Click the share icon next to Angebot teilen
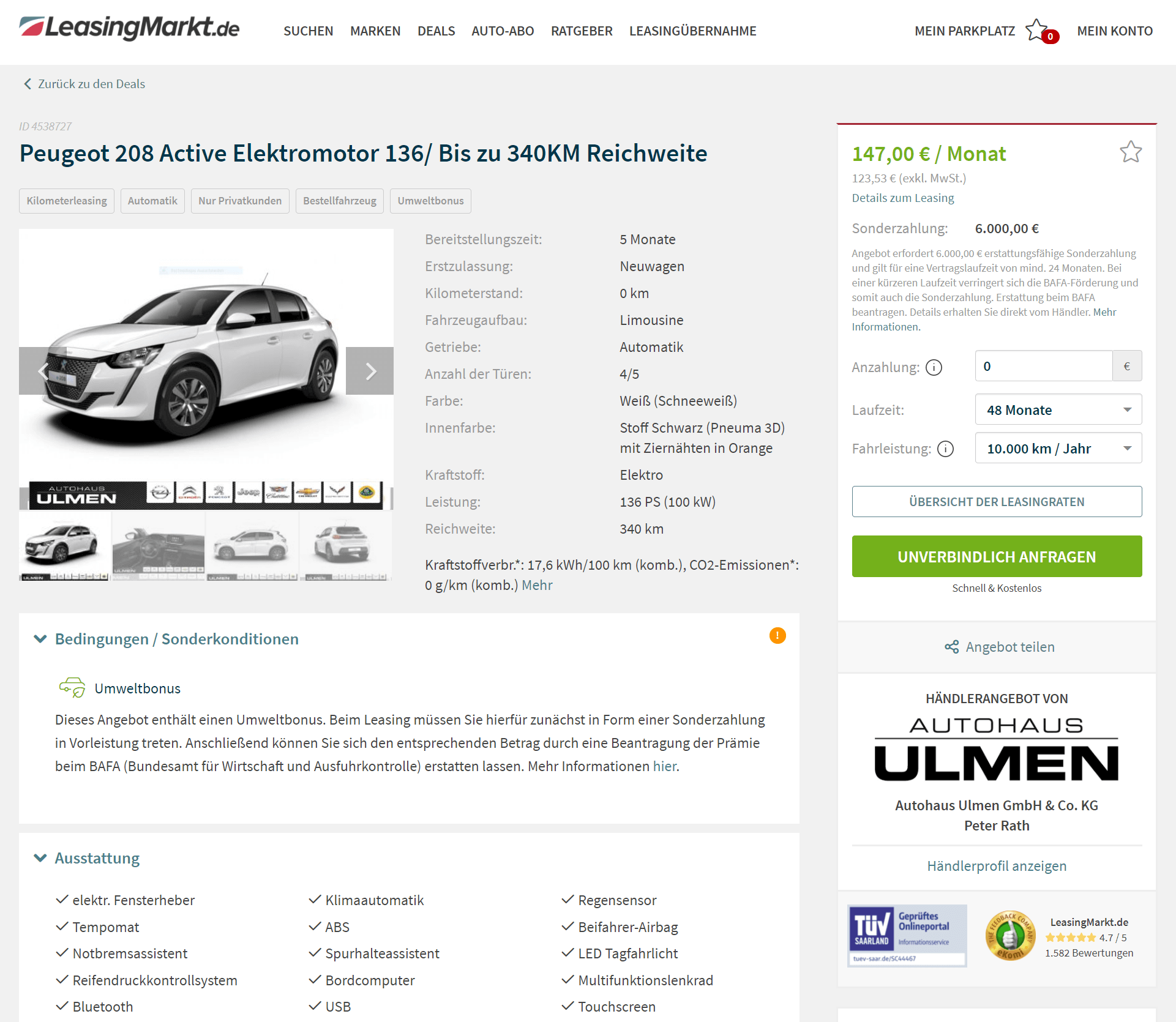1176x1022 pixels. 951,647
